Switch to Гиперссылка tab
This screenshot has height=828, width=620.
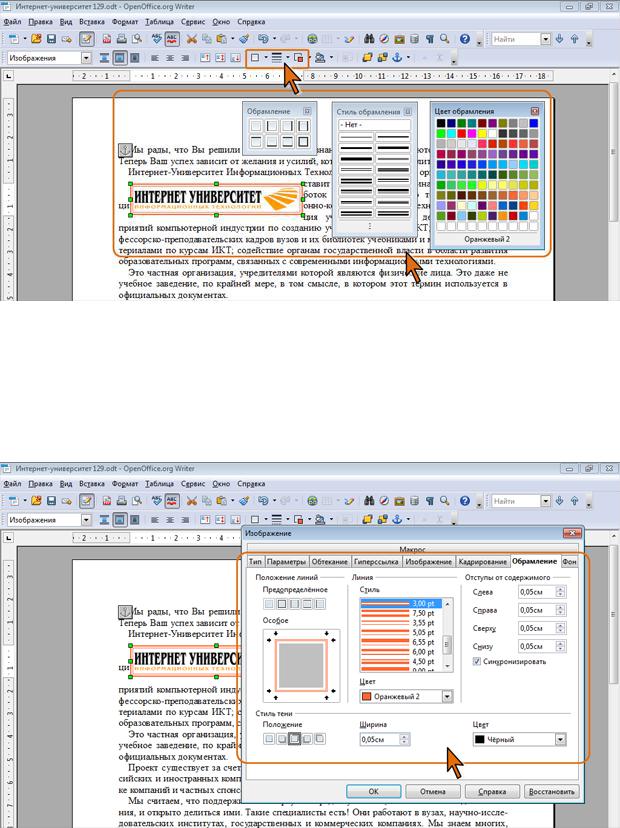click(376, 561)
